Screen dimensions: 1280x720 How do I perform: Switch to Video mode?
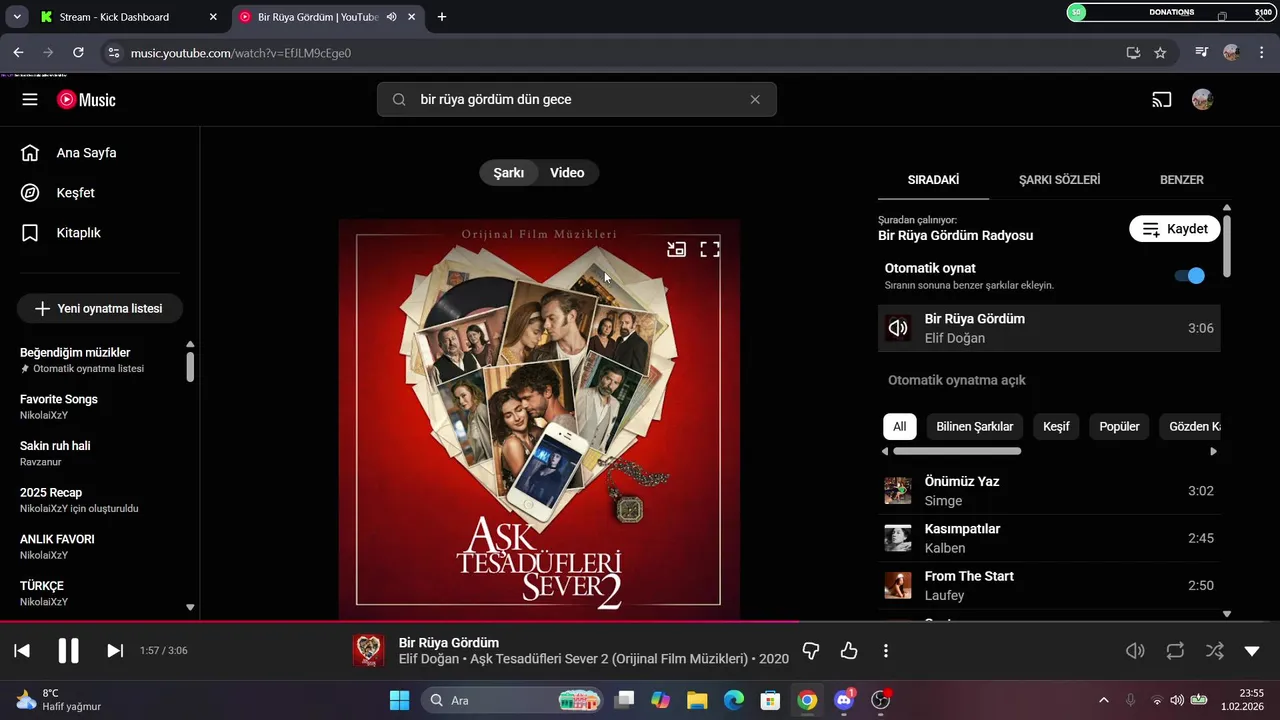(x=567, y=173)
